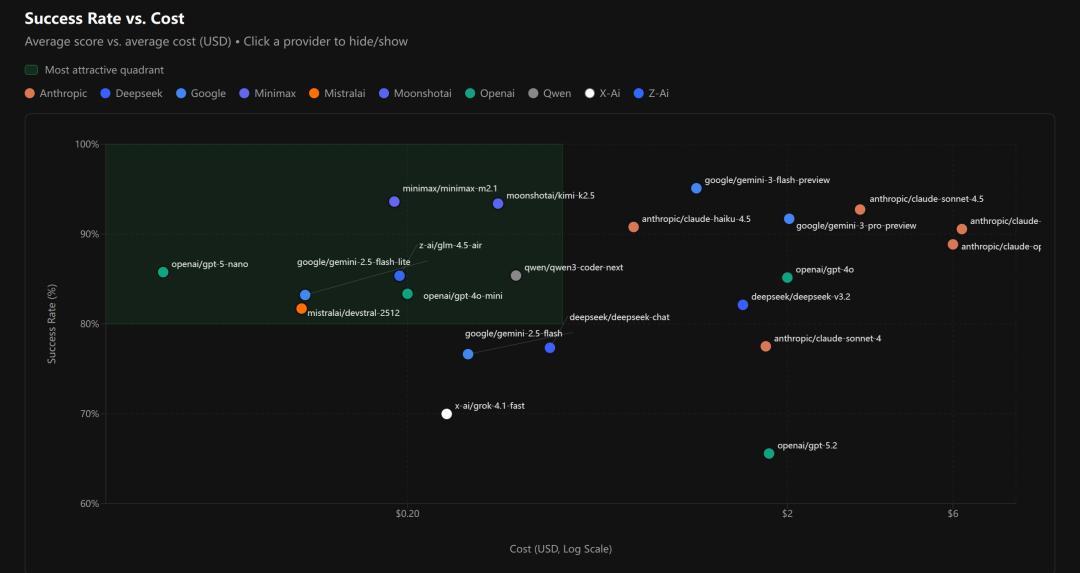Click the Most attractive quadrant green swatch
This screenshot has width=1080, height=573.
point(32,70)
